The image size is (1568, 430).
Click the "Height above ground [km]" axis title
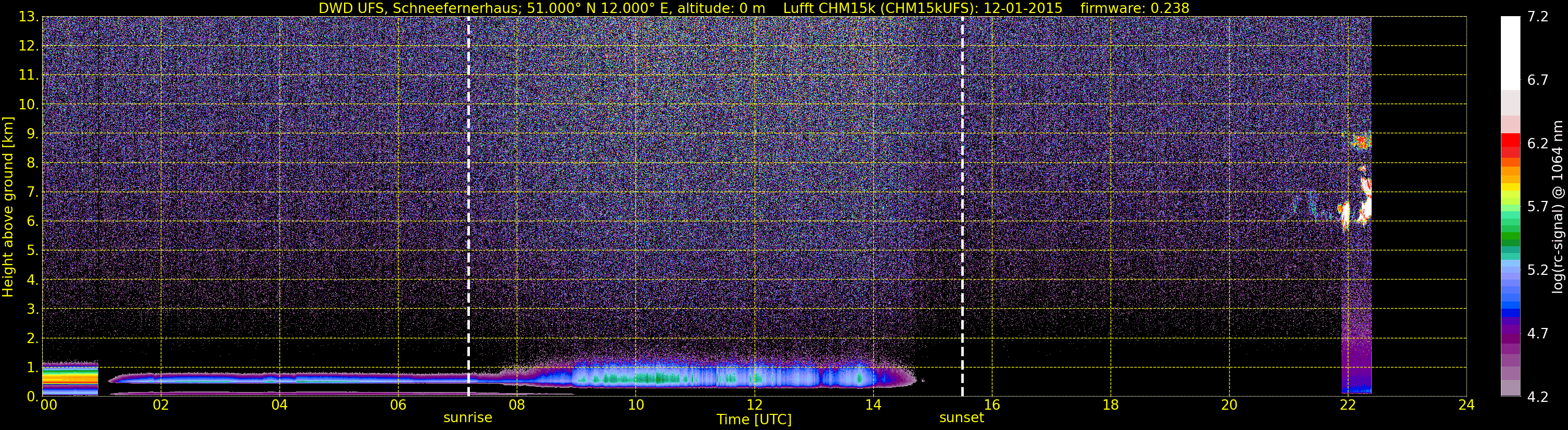[x=8, y=207]
